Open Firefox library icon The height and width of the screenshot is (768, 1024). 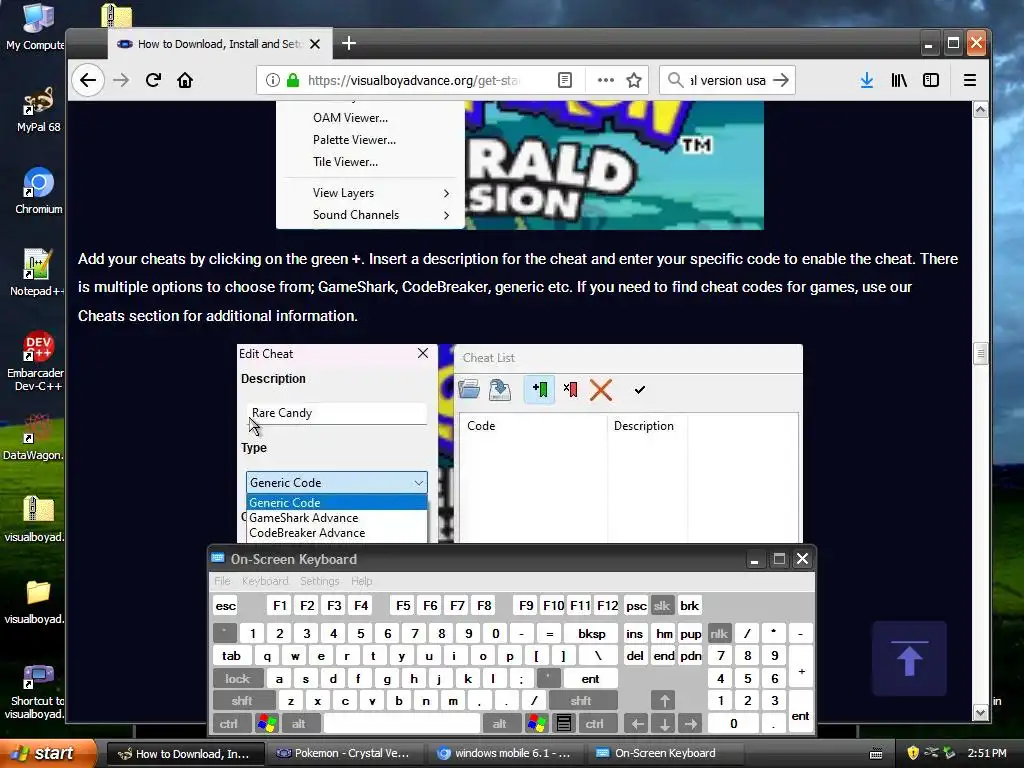pyautogui.click(x=899, y=80)
